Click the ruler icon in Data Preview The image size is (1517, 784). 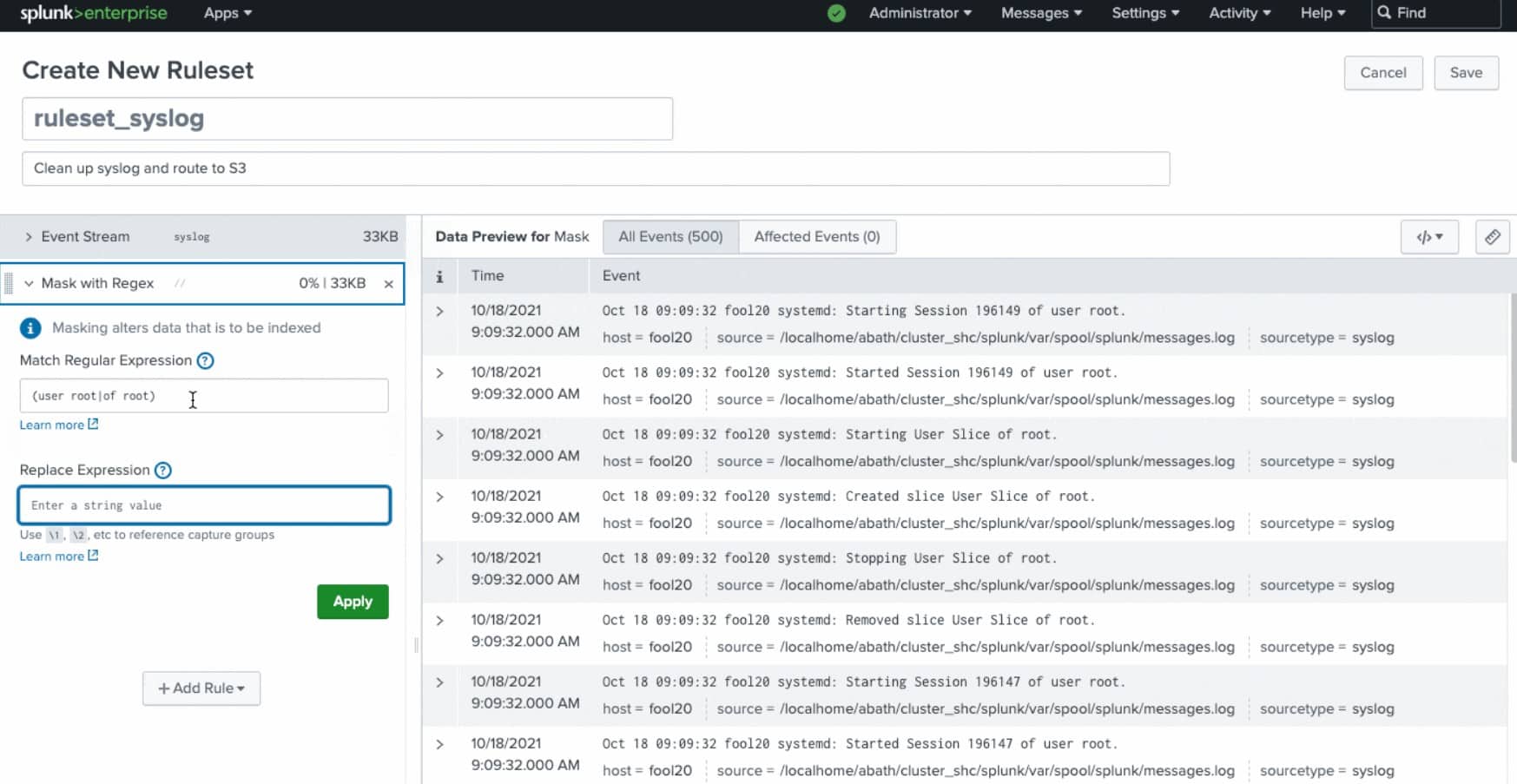(x=1492, y=237)
